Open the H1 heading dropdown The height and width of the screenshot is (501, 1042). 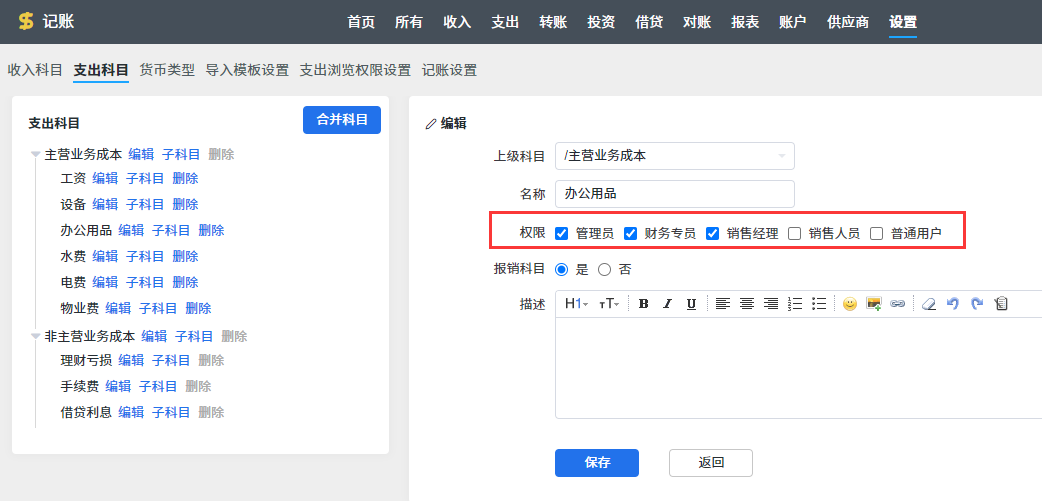[x=576, y=304]
